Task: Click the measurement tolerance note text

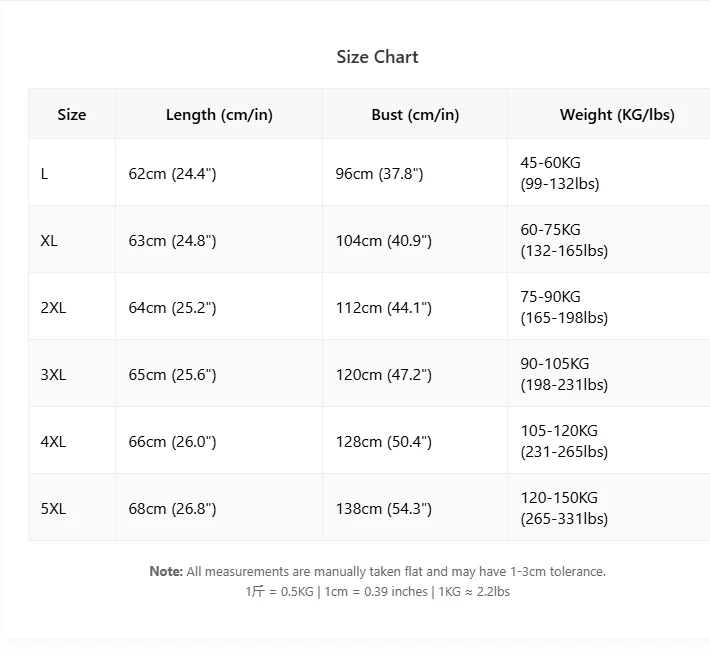Action: click(x=377, y=572)
